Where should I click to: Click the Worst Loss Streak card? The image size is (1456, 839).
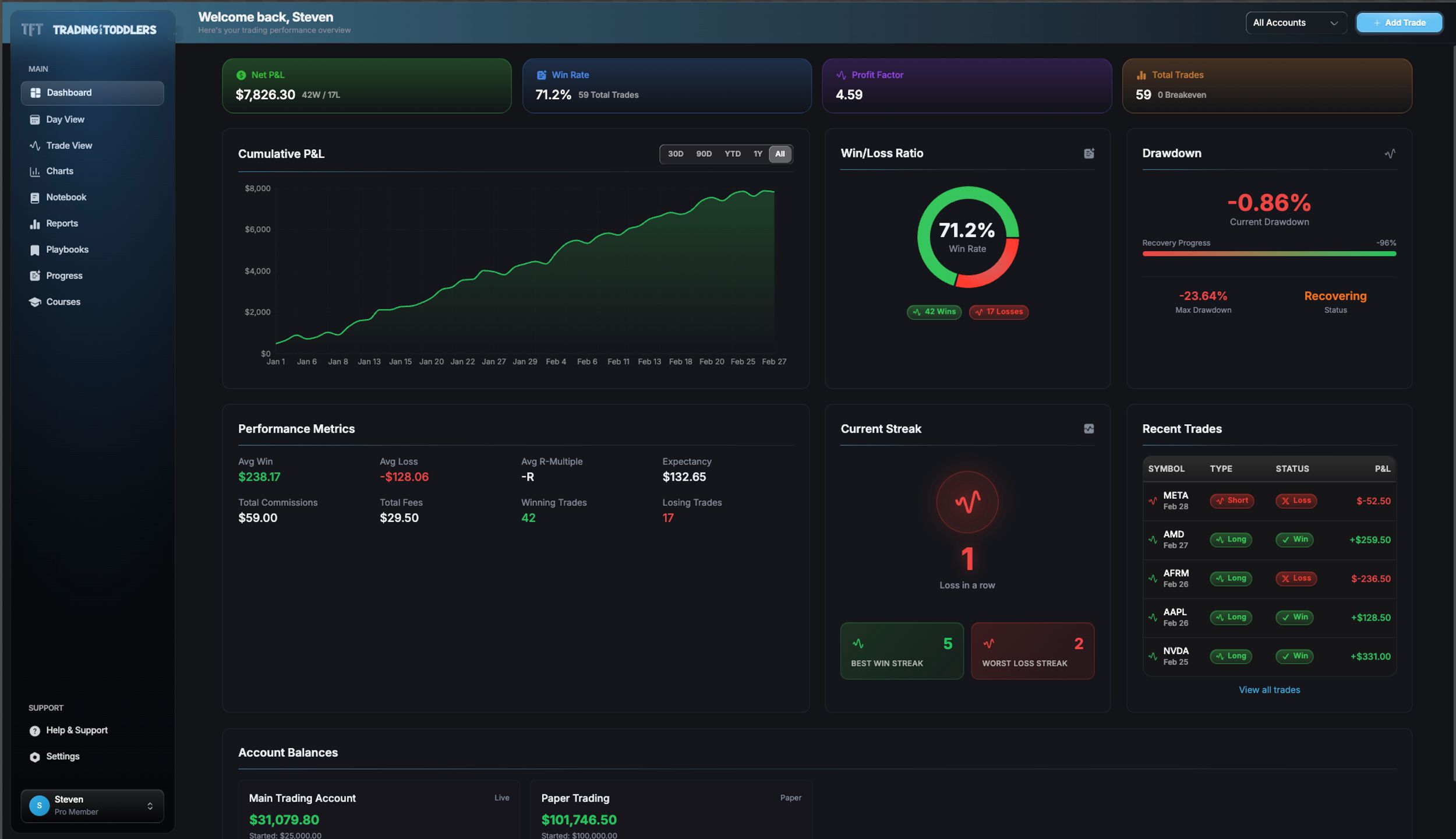point(1033,651)
